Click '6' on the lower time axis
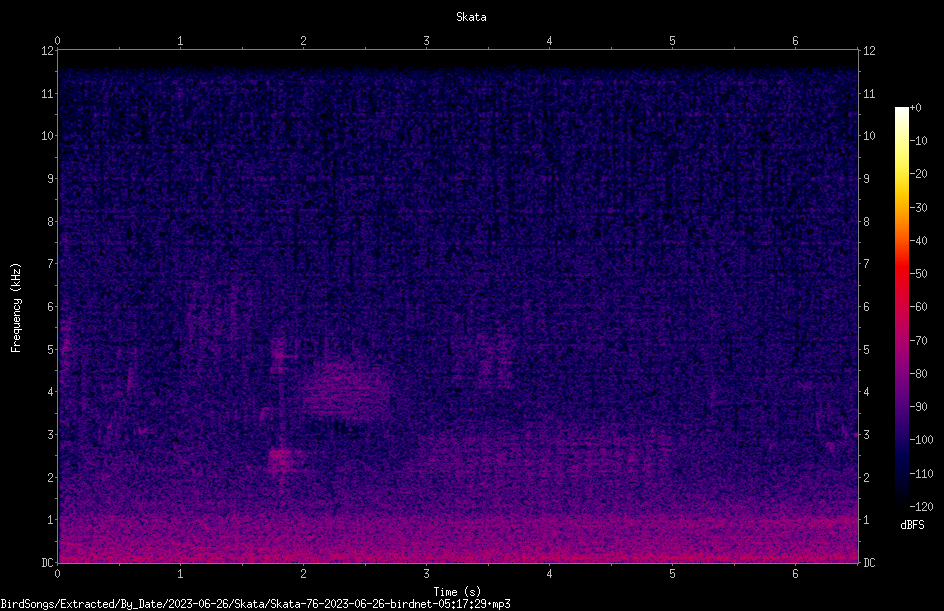The width and height of the screenshot is (944, 611). tap(795, 574)
